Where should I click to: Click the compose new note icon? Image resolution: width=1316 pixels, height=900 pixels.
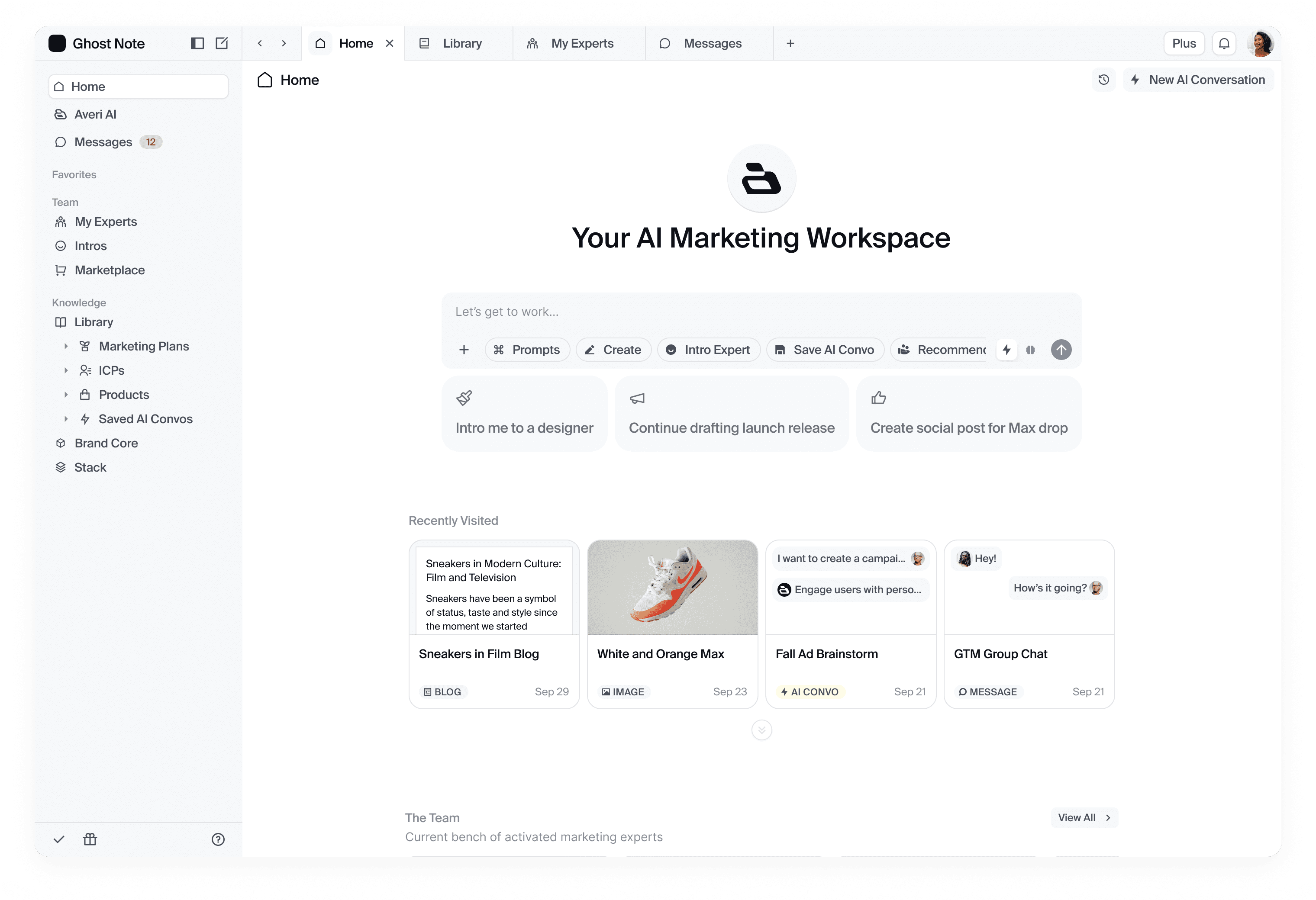[x=222, y=43]
